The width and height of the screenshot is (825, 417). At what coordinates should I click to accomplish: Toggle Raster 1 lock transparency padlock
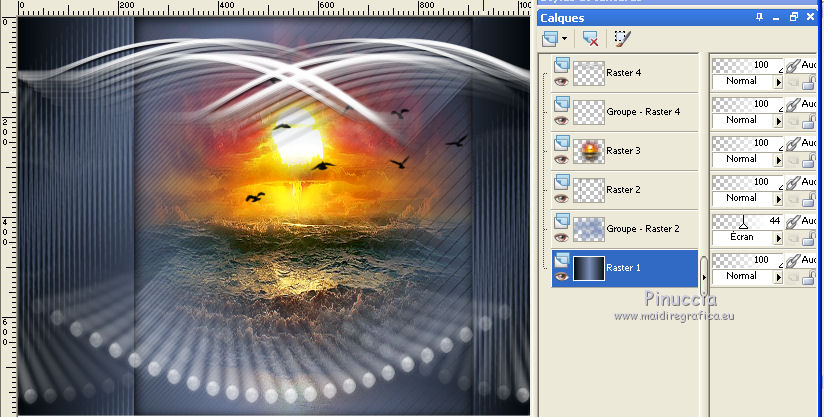pyautogui.click(x=809, y=277)
